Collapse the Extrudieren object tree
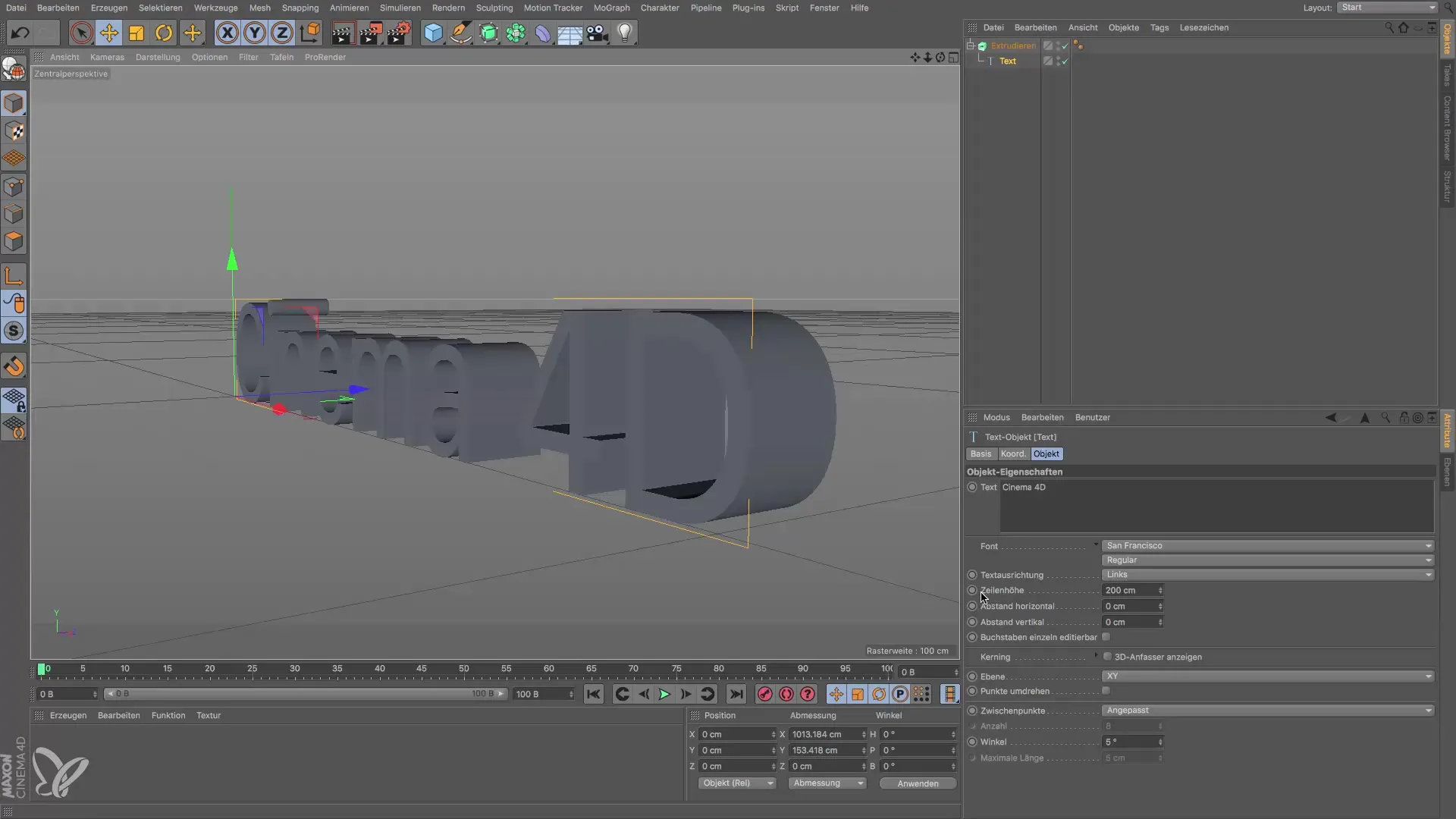The width and height of the screenshot is (1456, 819). pos(970,45)
